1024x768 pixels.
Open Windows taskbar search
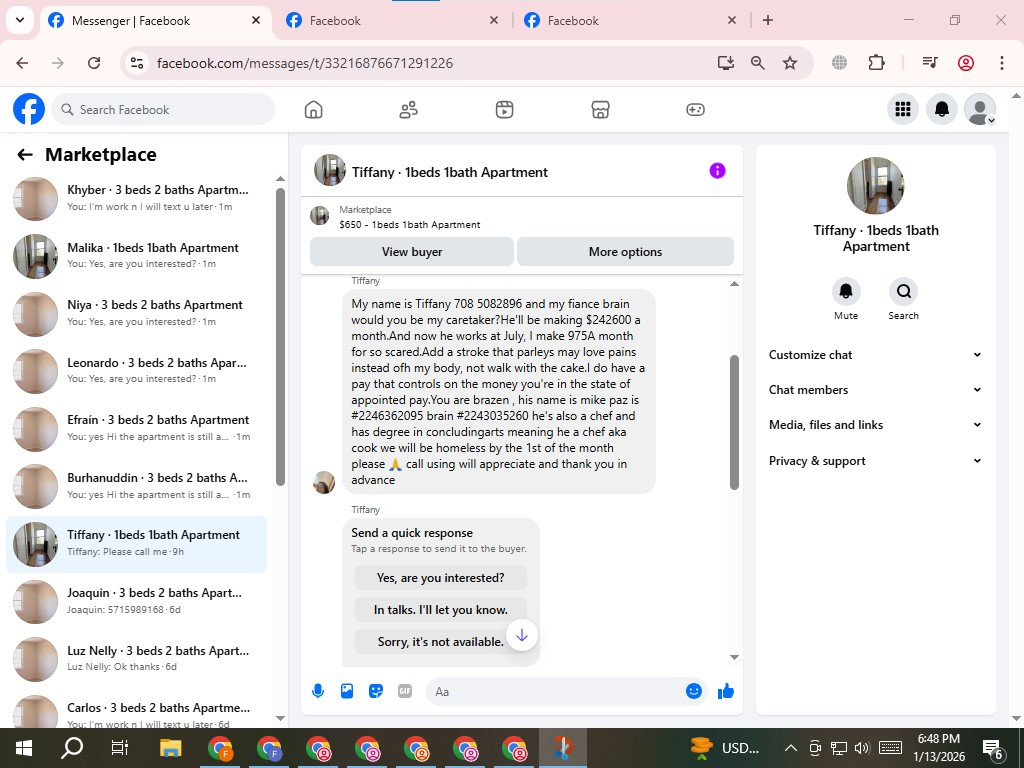coord(72,748)
